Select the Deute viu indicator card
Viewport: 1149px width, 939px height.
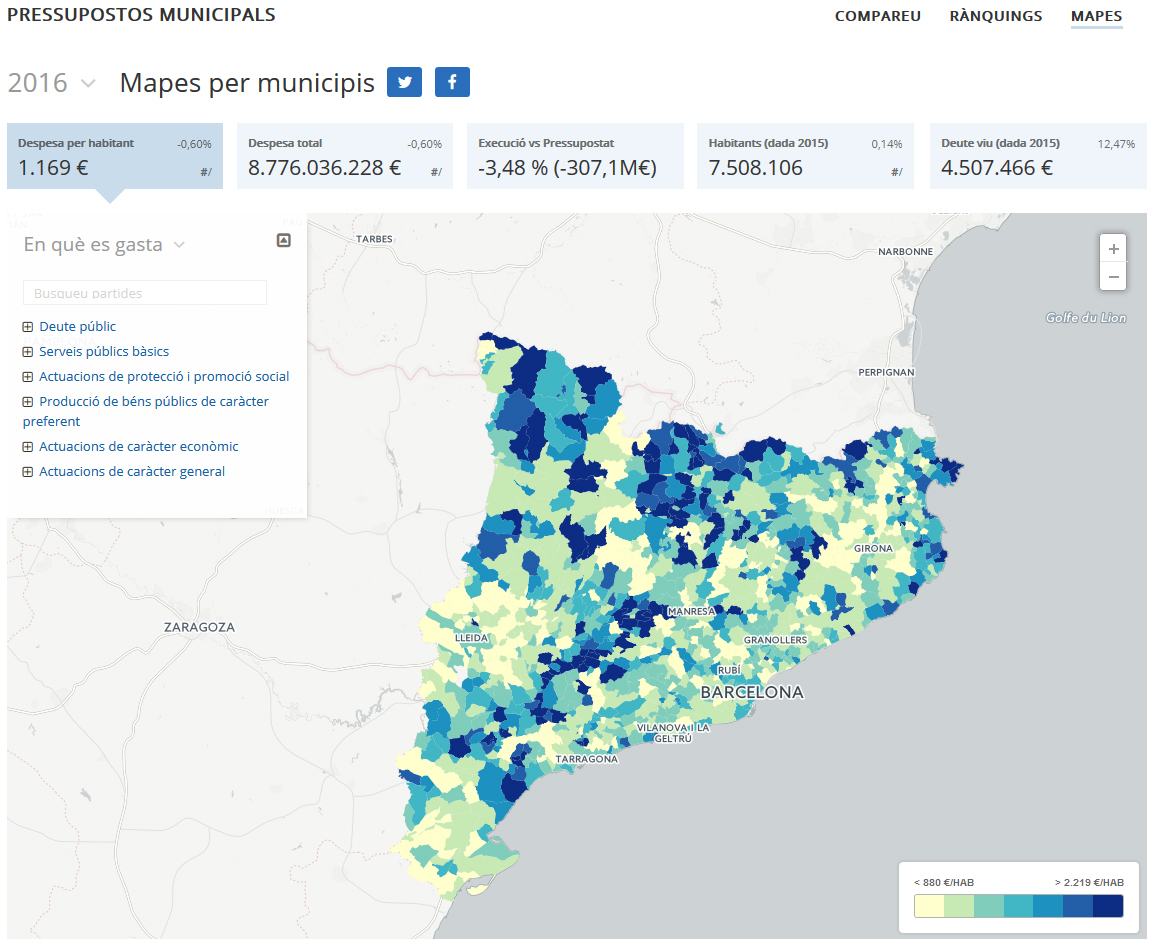pyautogui.click(x=1037, y=156)
